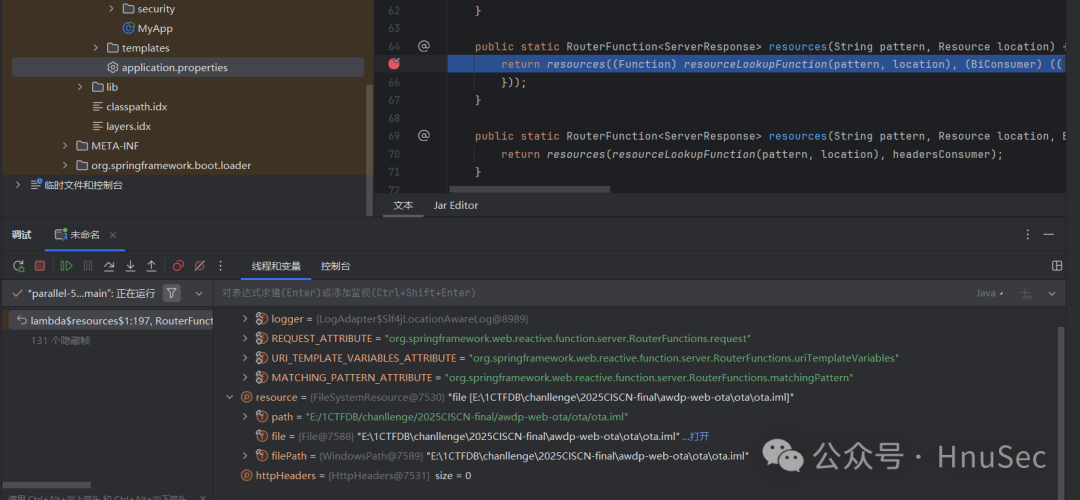Click the resource variable 'p' icon
The width and height of the screenshot is (1080, 500).
click(x=246, y=397)
